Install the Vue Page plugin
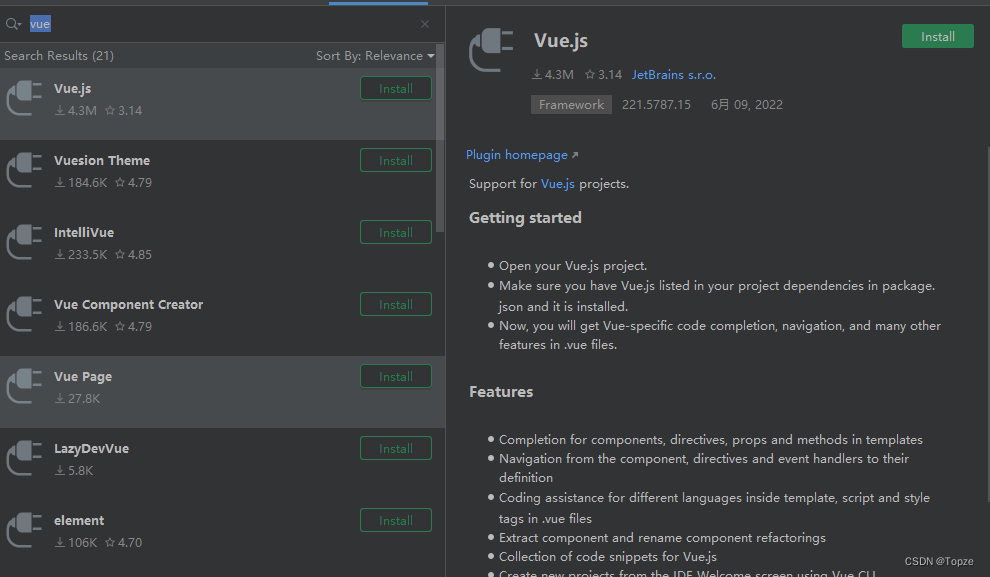The image size is (990, 577). [396, 376]
